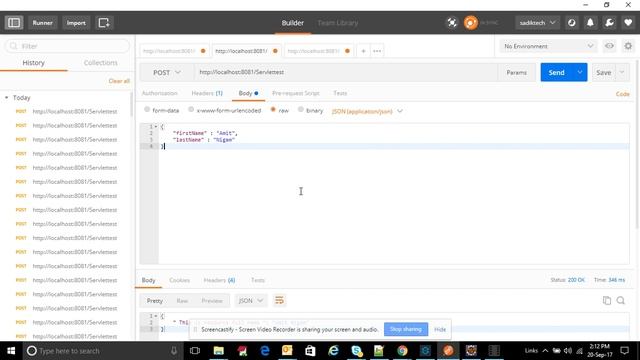This screenshot has height=360, width=640.
Task: Open the Manage Environments gear icon
Action: pos(628,46)
